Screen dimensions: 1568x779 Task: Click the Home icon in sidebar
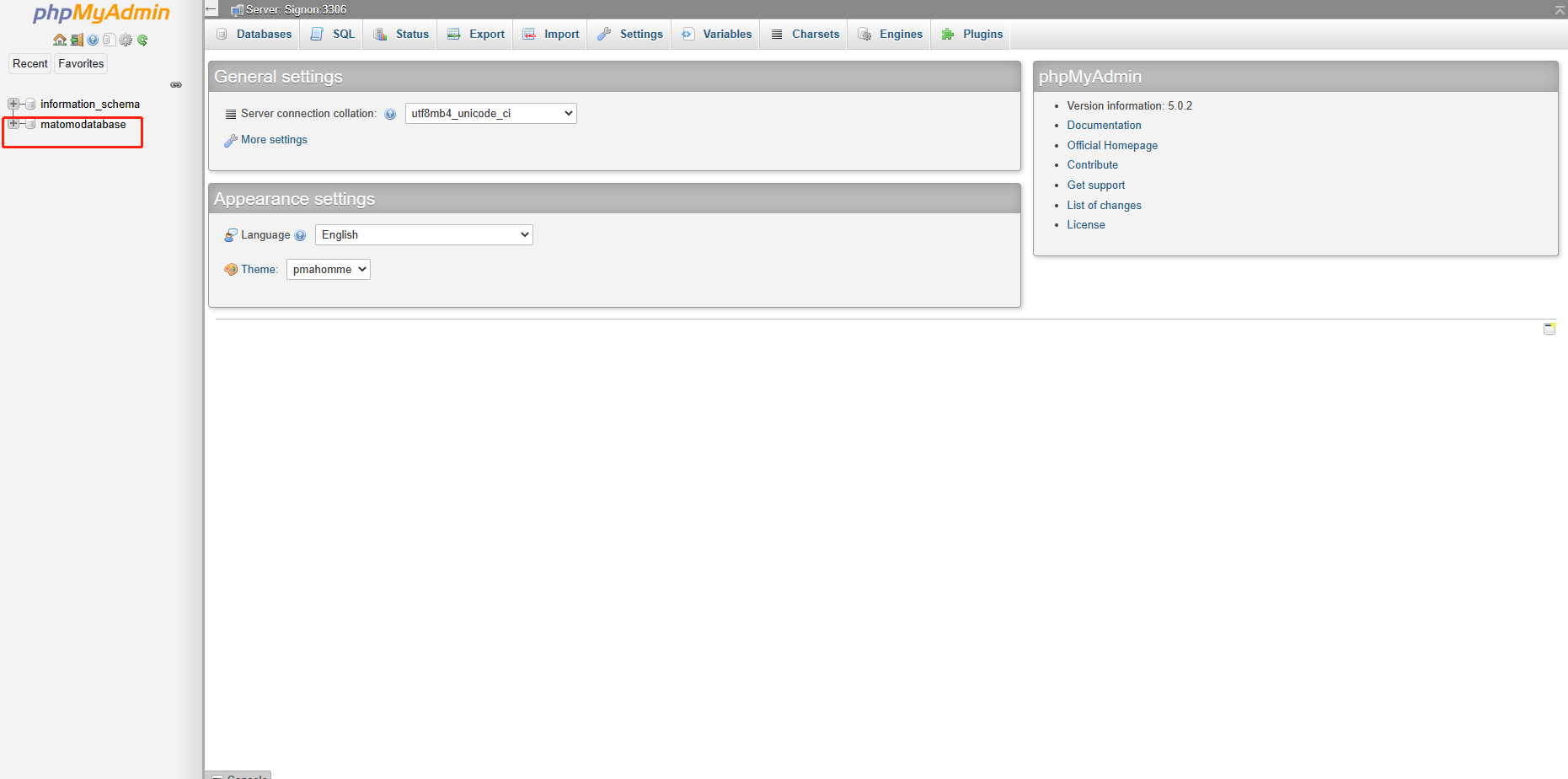[x=60, y=40]
